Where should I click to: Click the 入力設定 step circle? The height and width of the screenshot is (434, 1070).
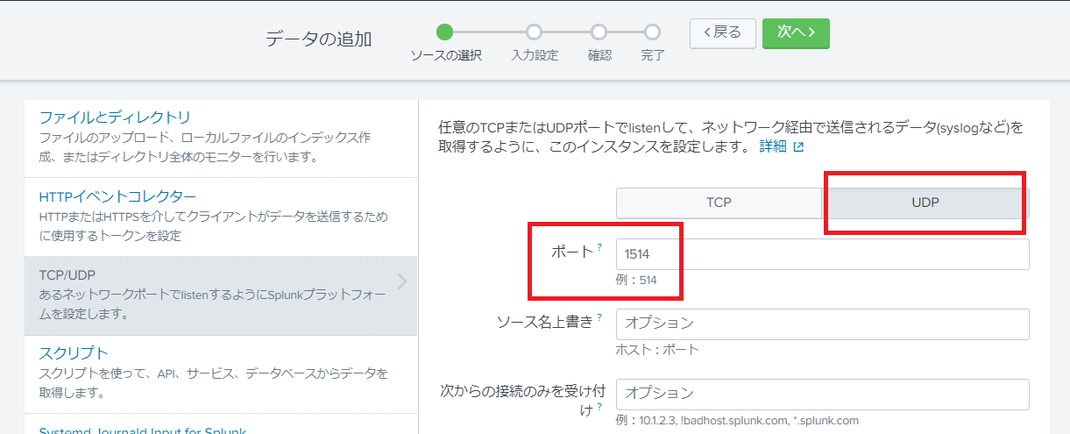click(x=534, y=32)
